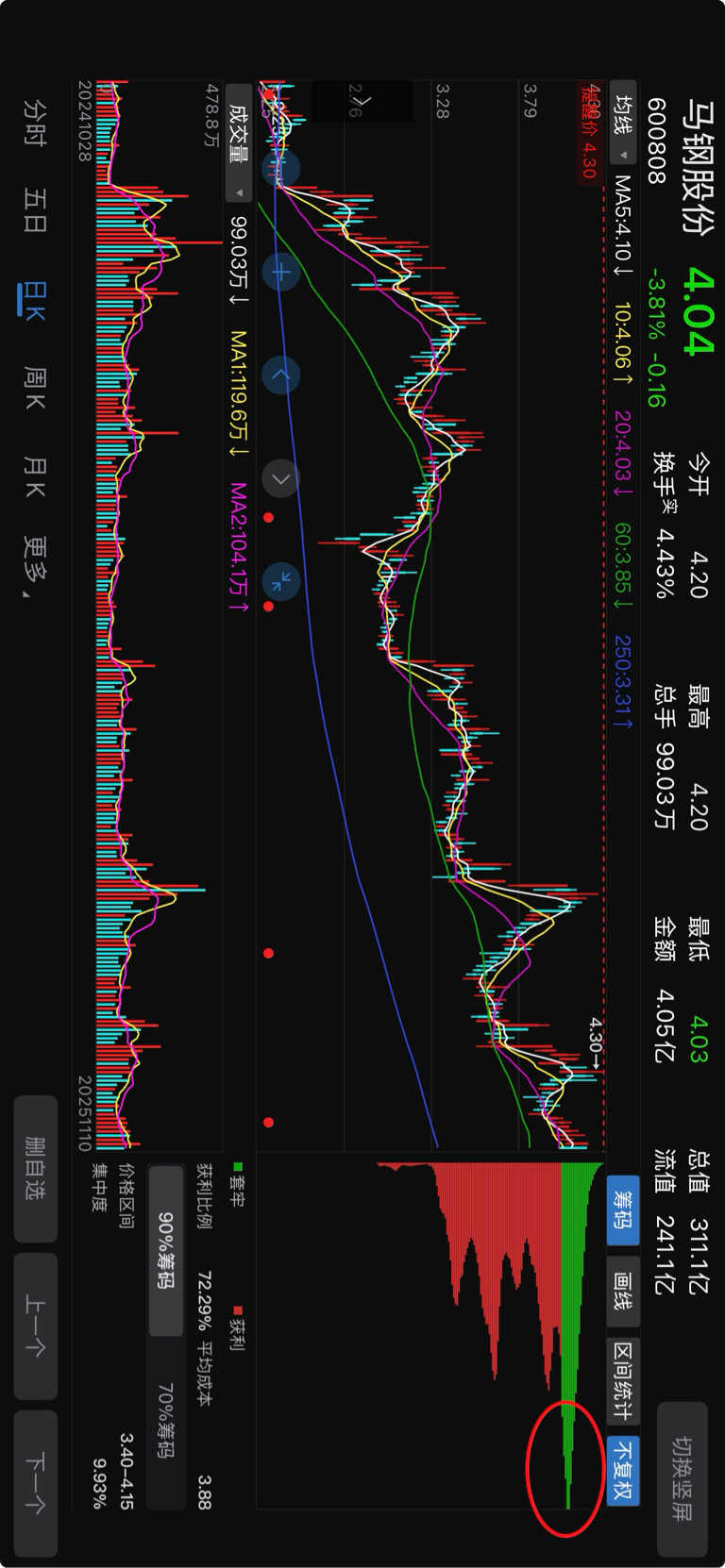Screen dimensions: 725x1568
Task: Tap the 流值 241.1亿 value
Action: click(x=664, y=1255)
